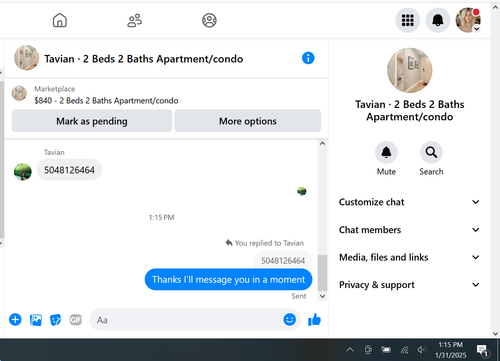
Task: Click the "You replied to Tavian" label
Action: coord(265,243)
